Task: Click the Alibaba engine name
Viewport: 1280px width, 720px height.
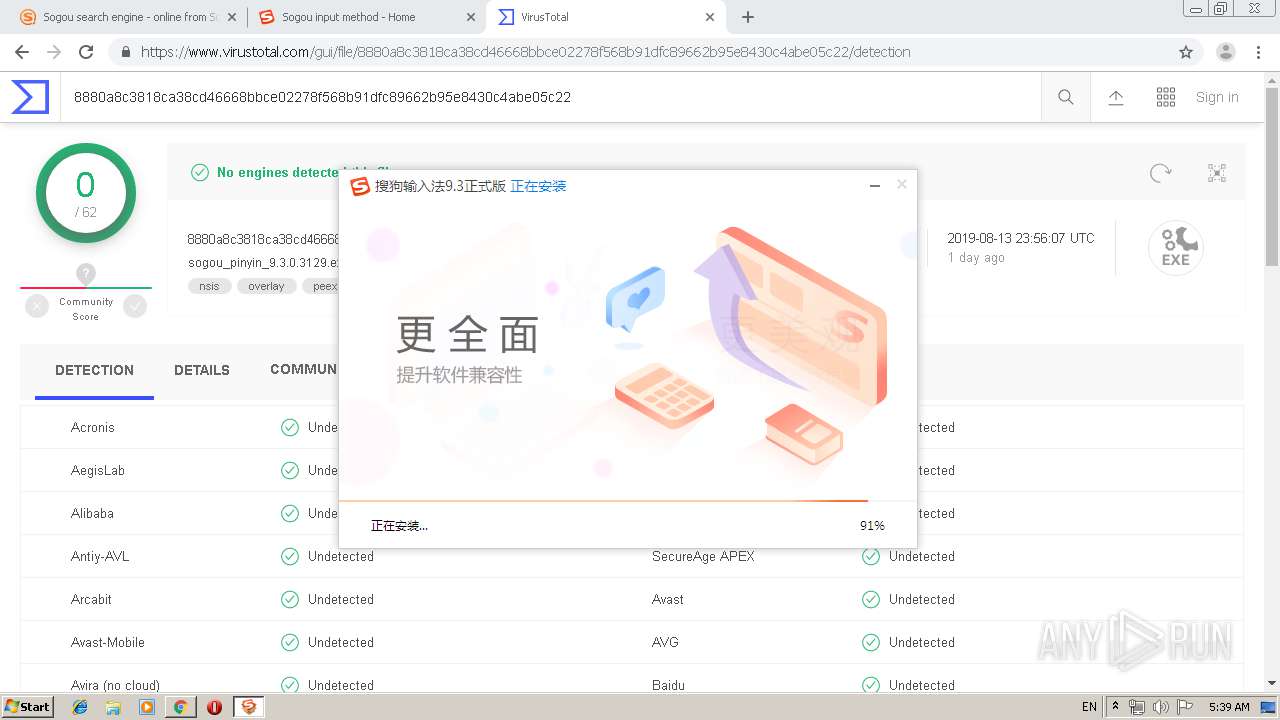Action: (92, 513)
